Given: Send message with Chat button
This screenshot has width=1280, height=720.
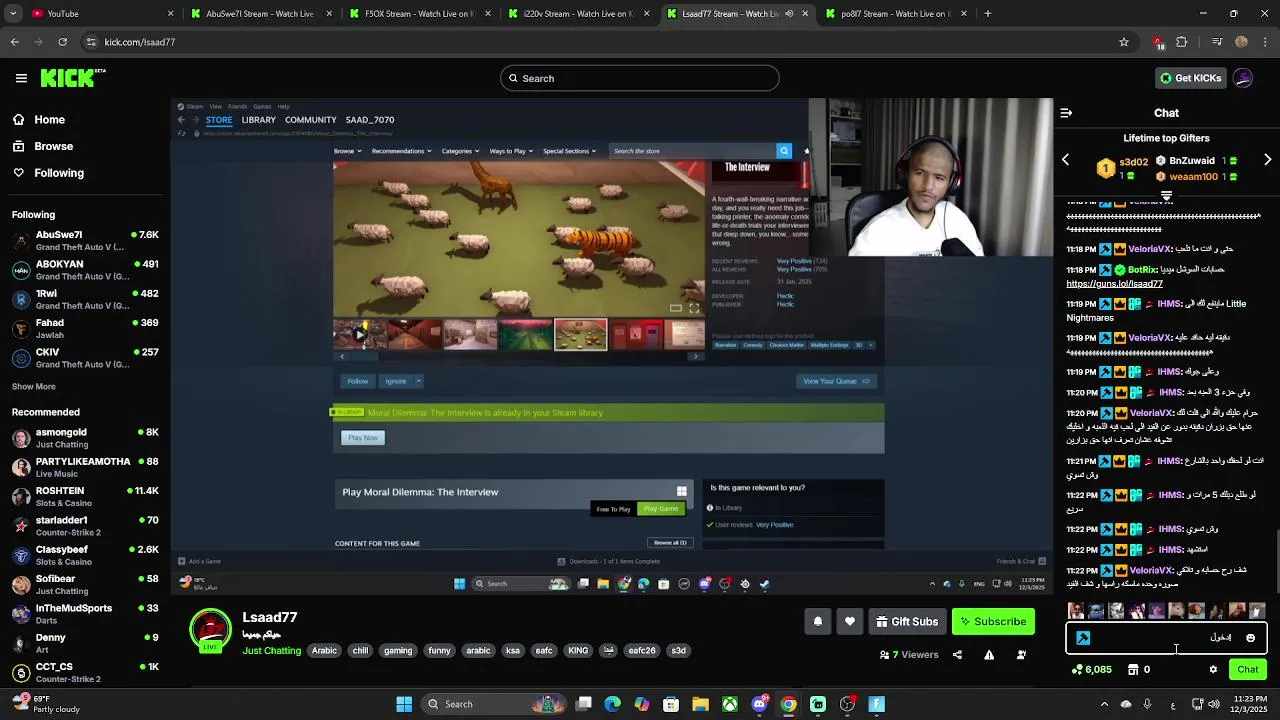Looking at the screenshot, I should (1247, 670).
